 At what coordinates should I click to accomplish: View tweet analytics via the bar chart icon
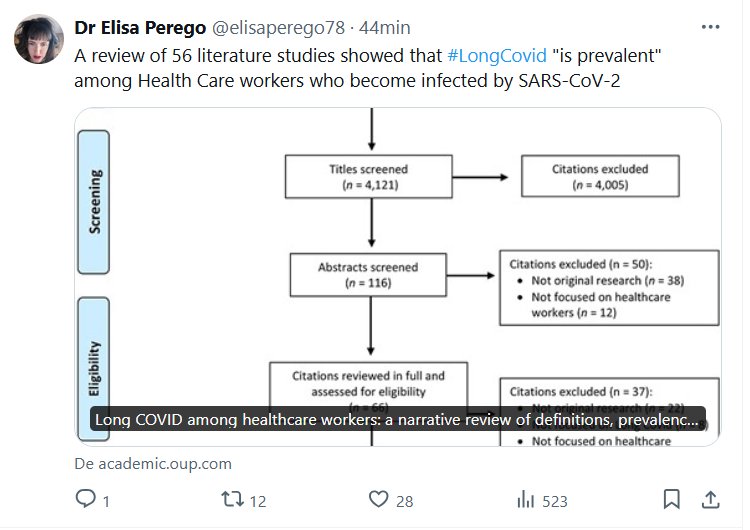(524, 499)
